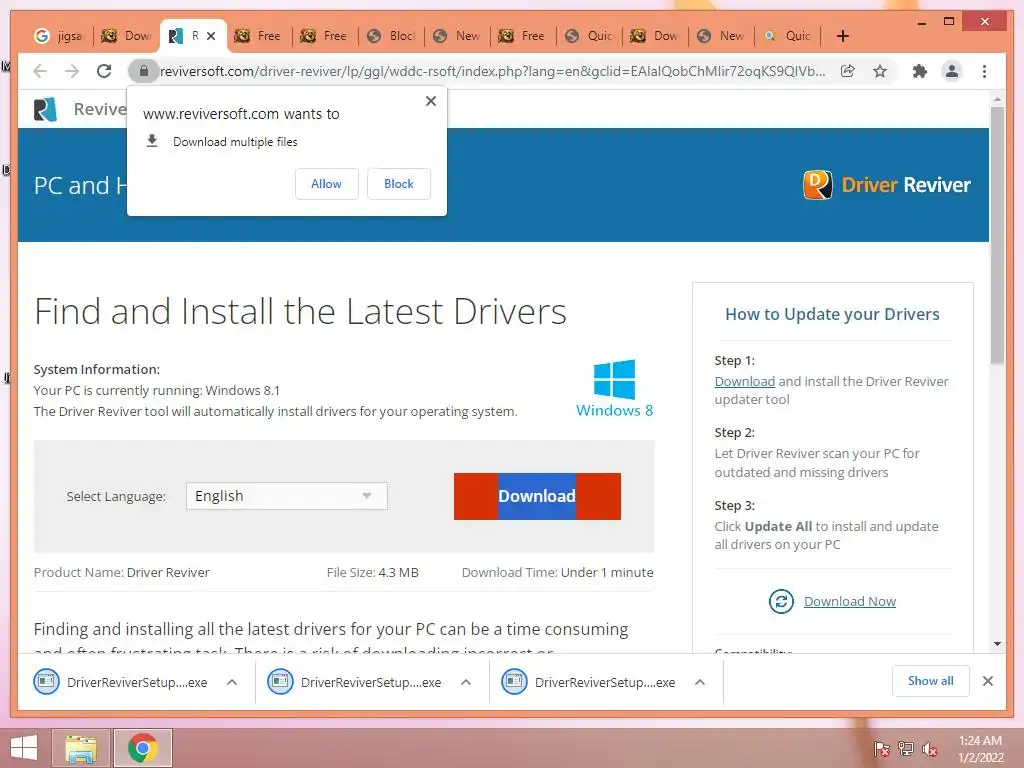Click the share page icon in address bar
1024x768 pixels.
848,71
